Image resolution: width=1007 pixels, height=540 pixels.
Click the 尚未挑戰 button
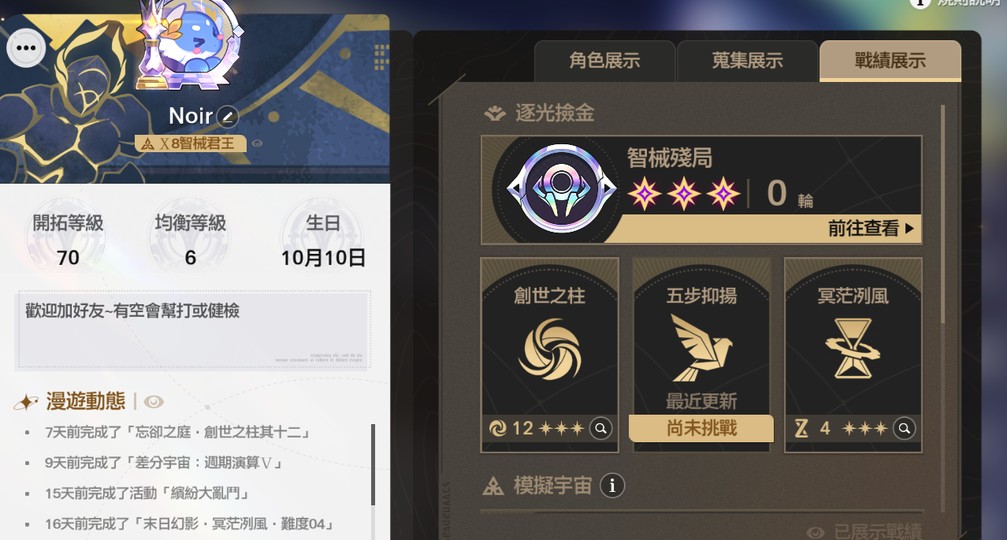(x=701, y=428)
